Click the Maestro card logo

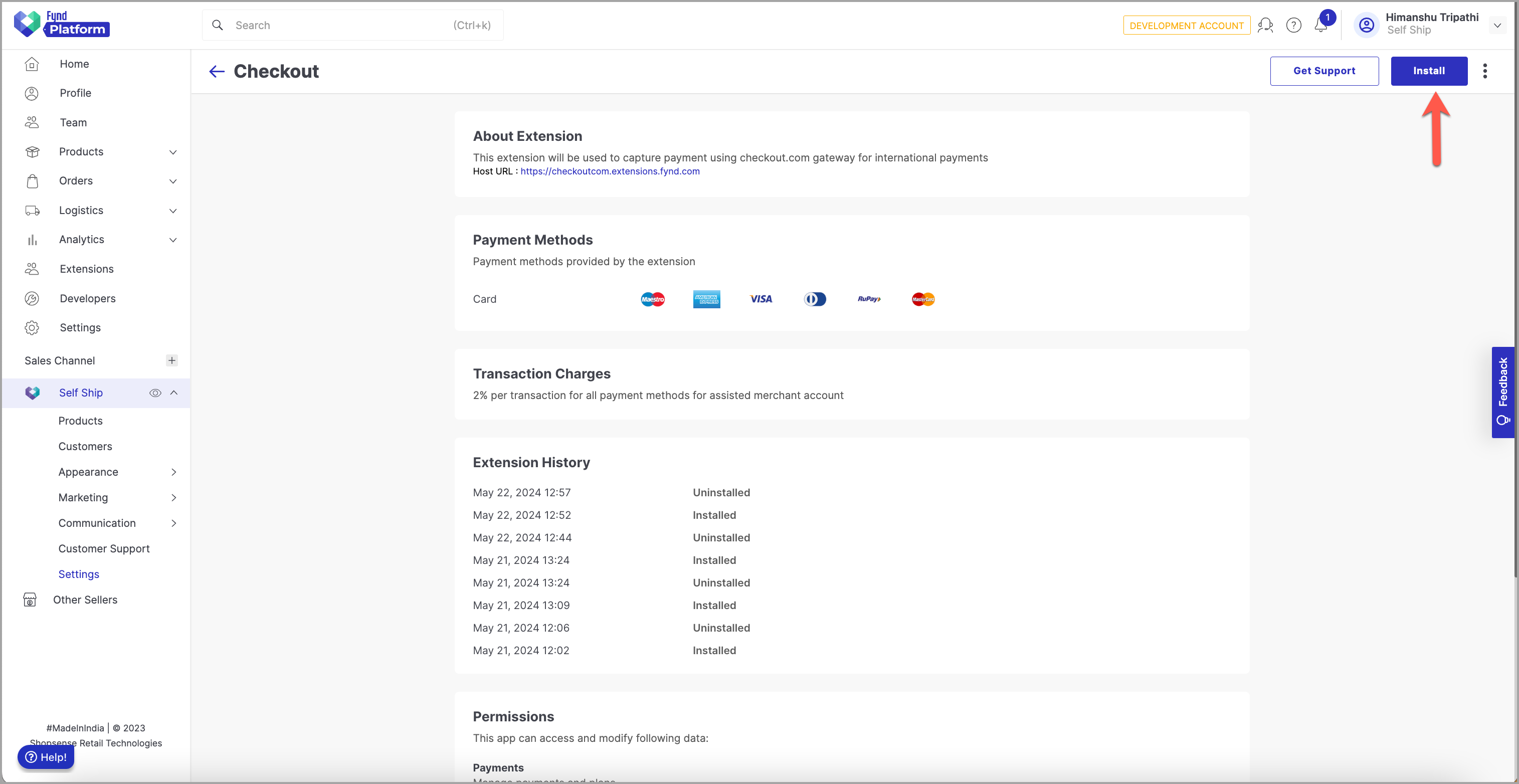[x=652, y=299]
